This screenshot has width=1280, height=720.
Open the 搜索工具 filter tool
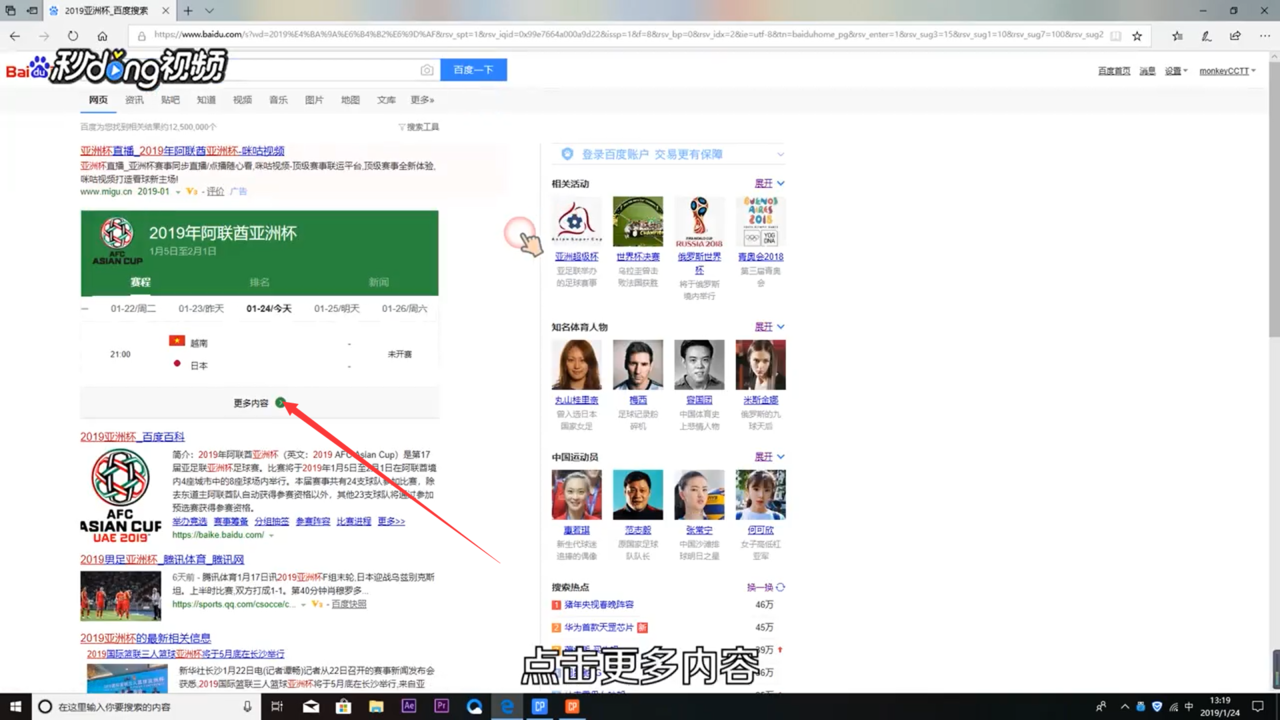click(418, 127)
